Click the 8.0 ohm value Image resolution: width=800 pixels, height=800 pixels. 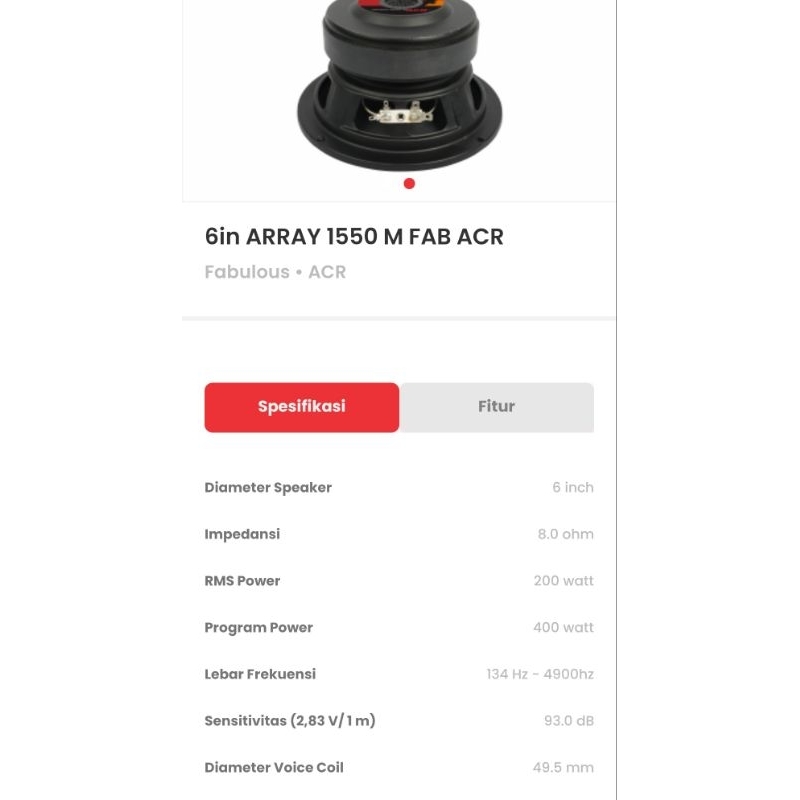(565, 534)
